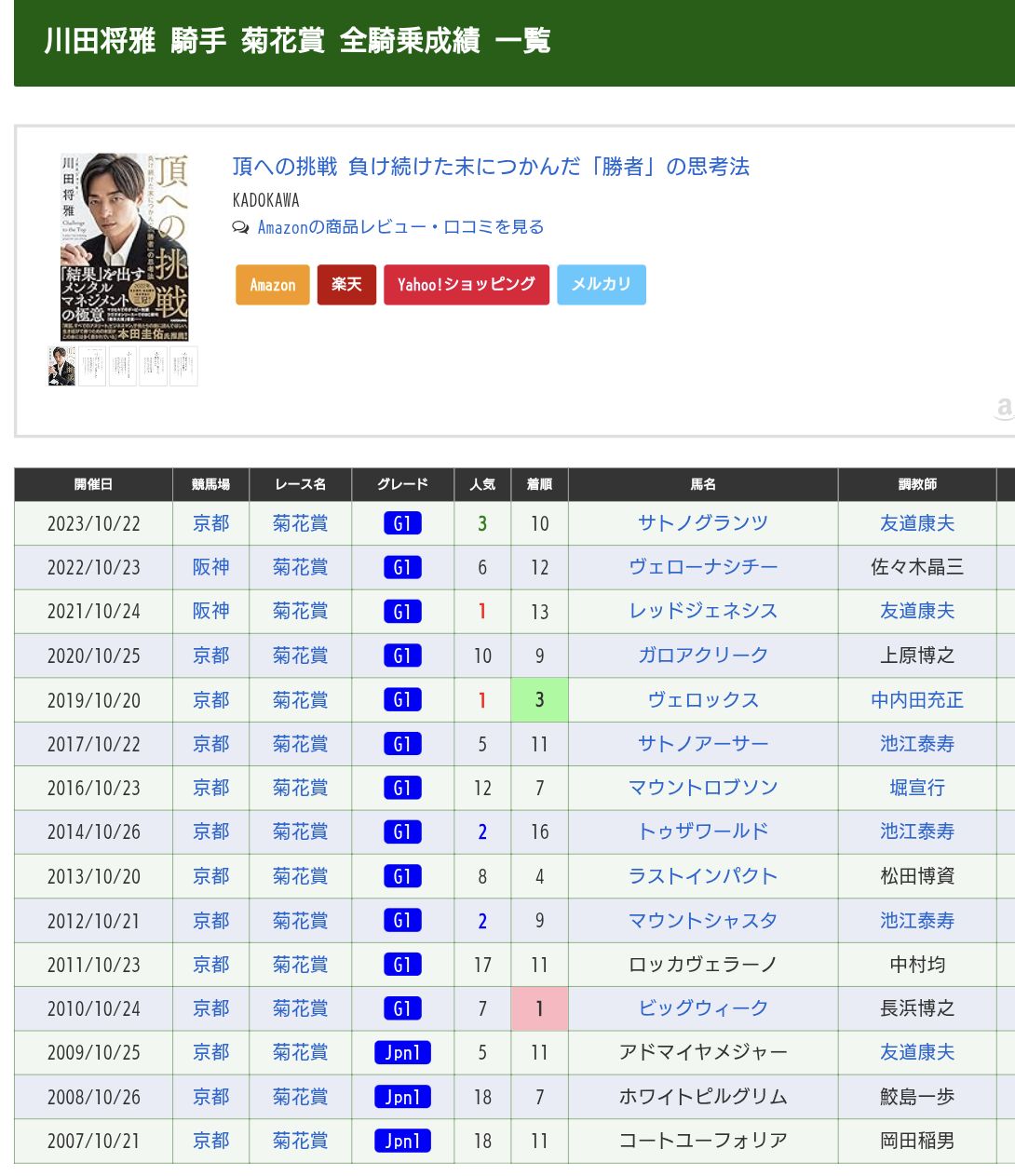Open Amazon reviews link with speech bubble
This screenshot has height=1176, width=1015.
tap(399, 227)
